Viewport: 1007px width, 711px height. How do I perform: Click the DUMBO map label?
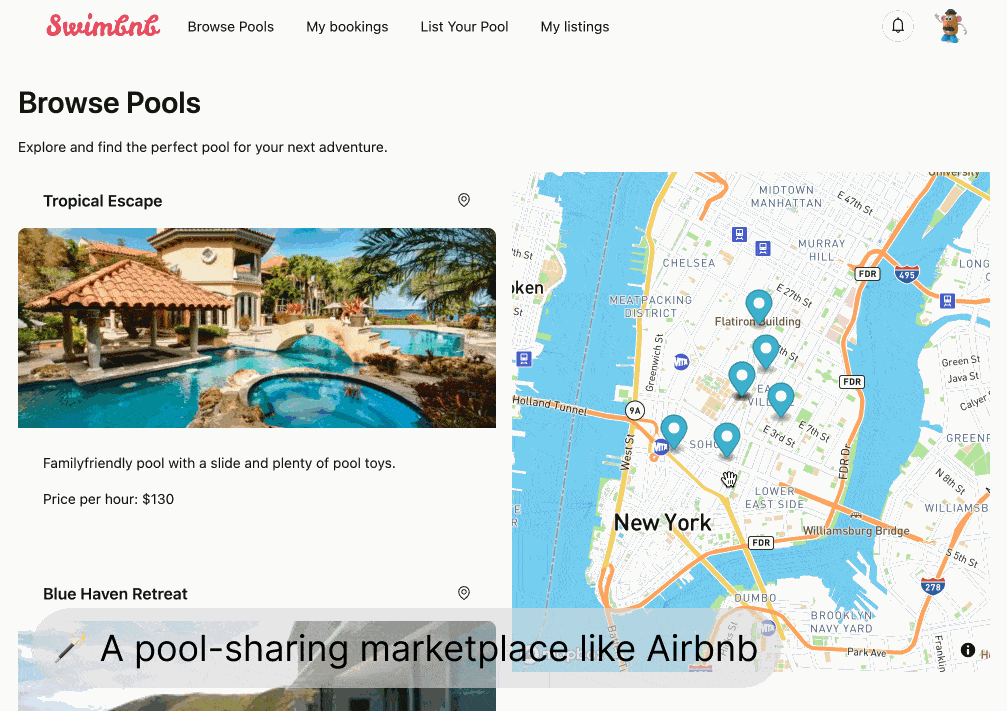755,598
